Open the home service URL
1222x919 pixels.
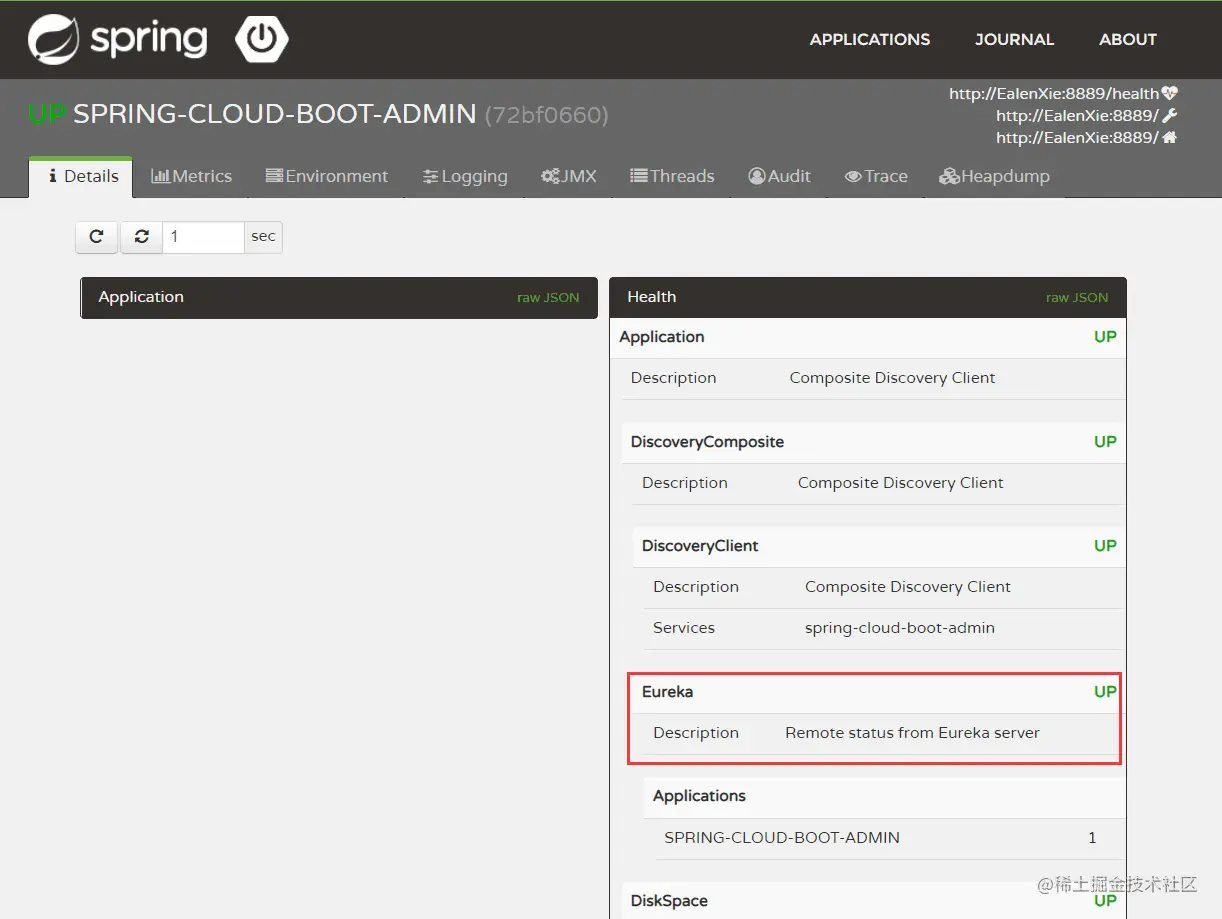tap(1077, 138)
